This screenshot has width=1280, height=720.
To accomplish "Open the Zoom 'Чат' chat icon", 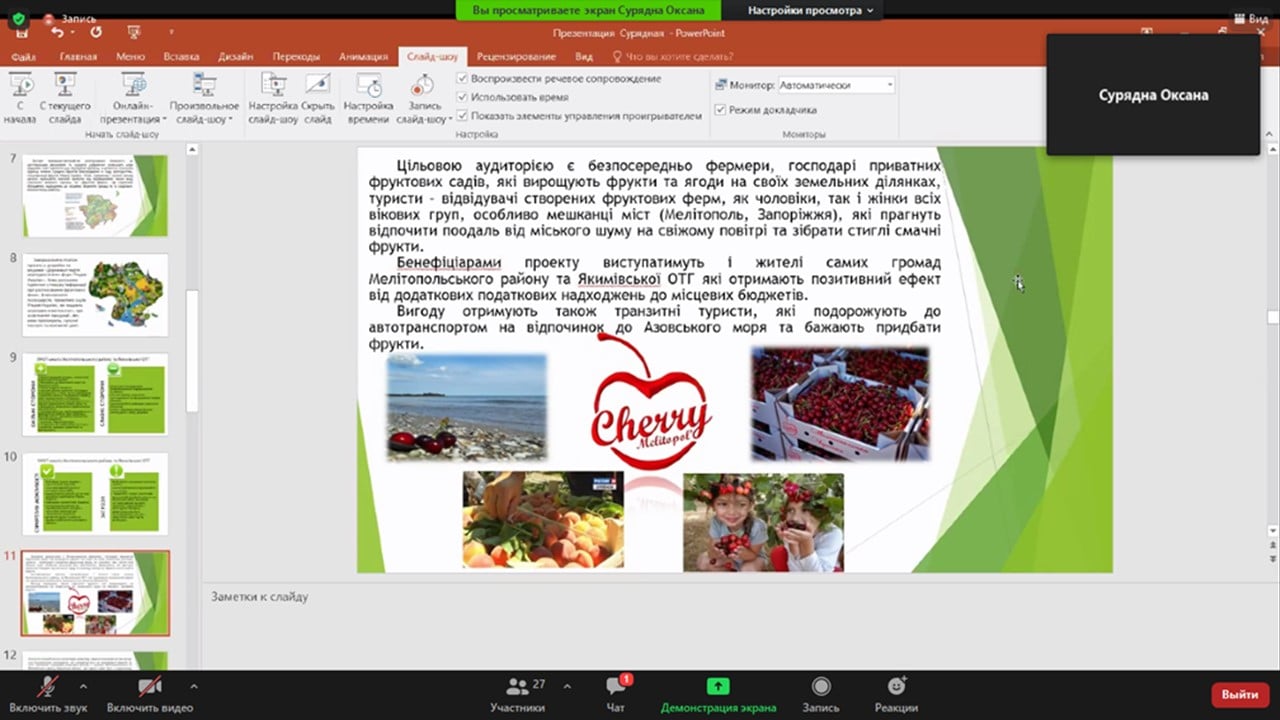I will click(616, 687).
